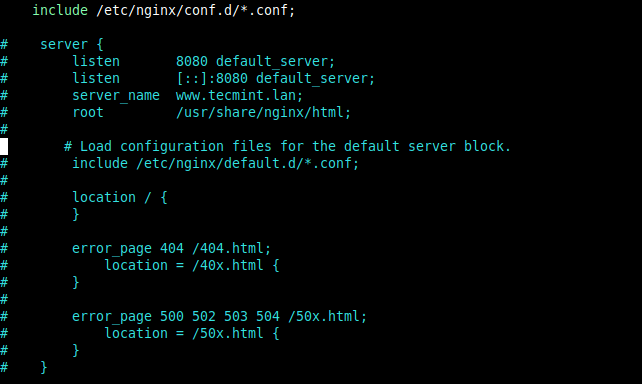Screen dimensions: 642x384
Task: Click the white cursor block at line start
Action: [x=4, y=147]
